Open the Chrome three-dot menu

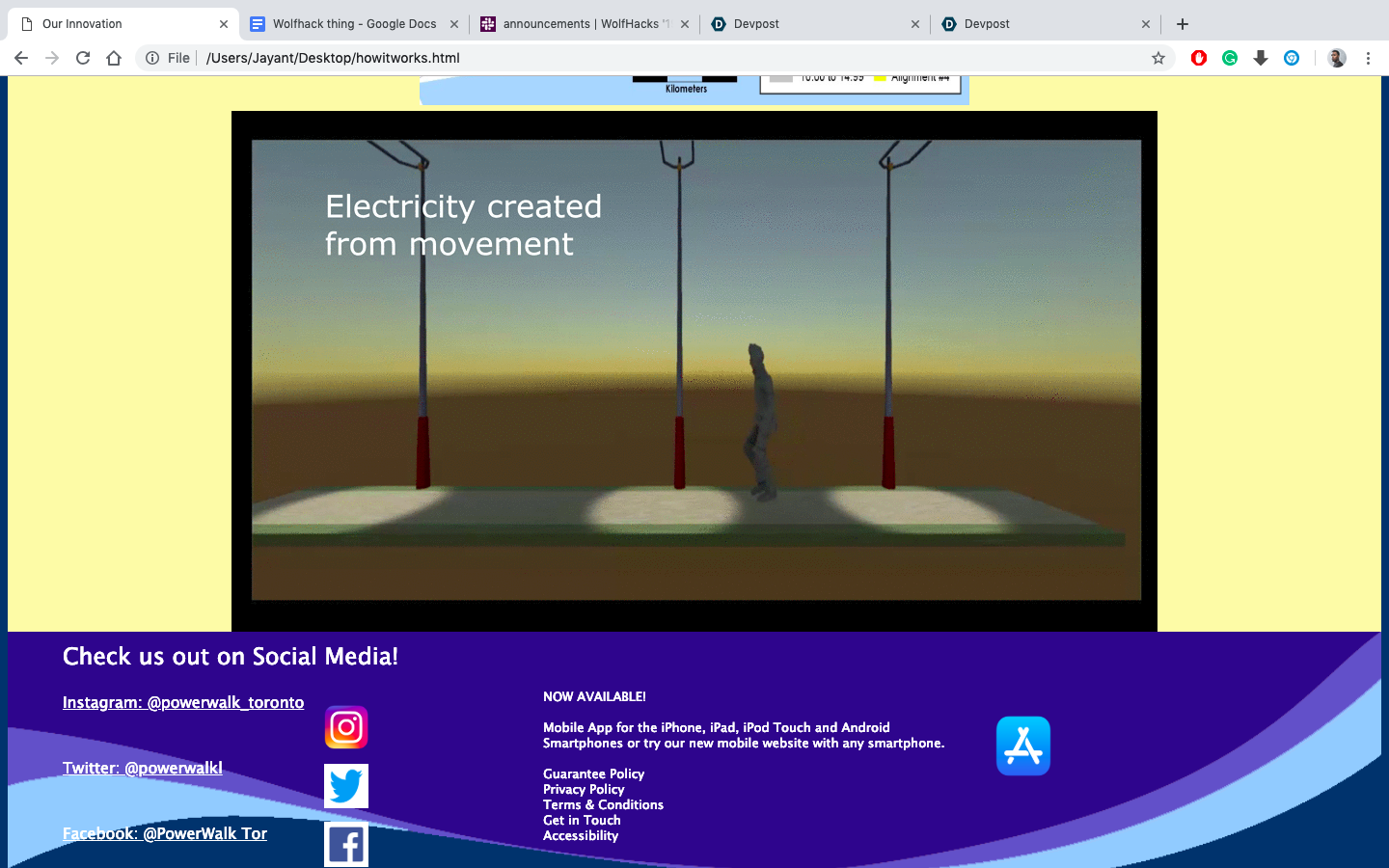click(1368, 58)
